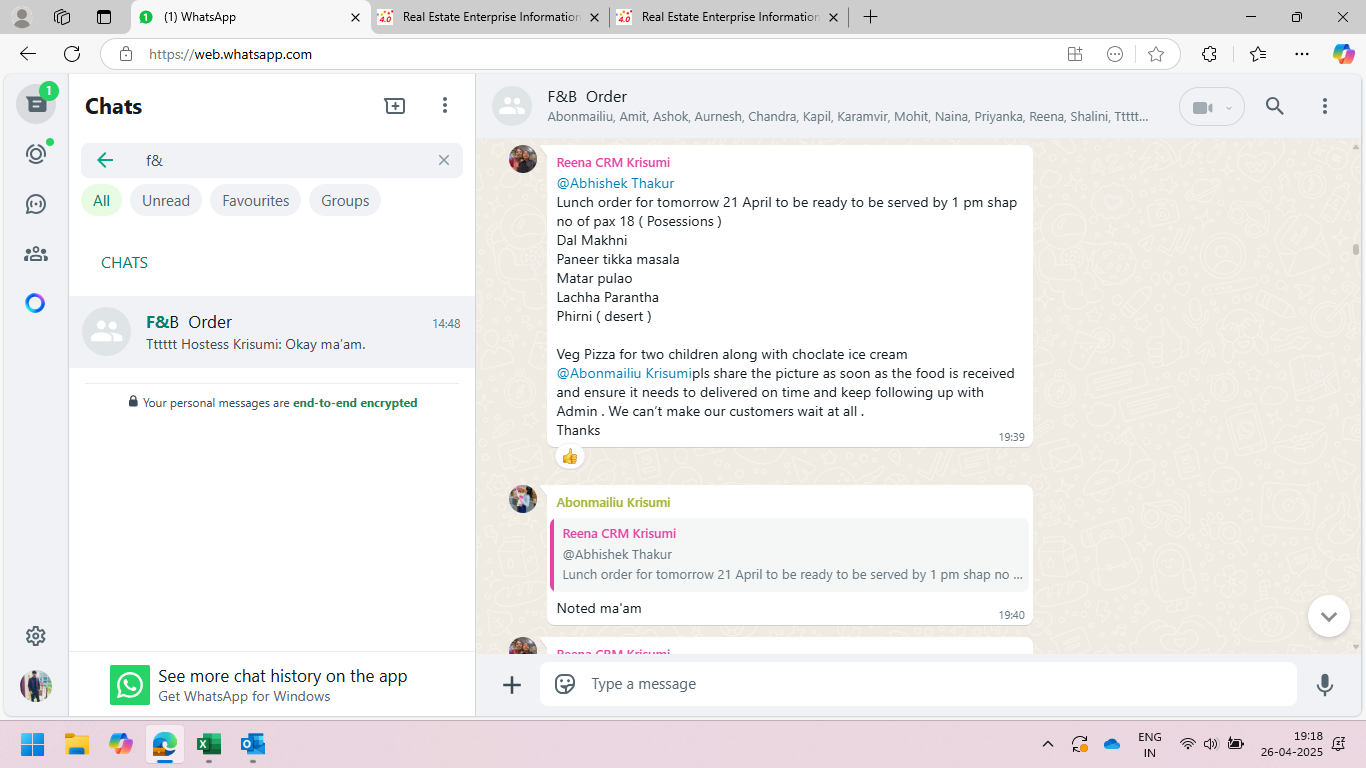
Task: Open F&B Order chat options menu
Action: click(x=1324, y=106)
